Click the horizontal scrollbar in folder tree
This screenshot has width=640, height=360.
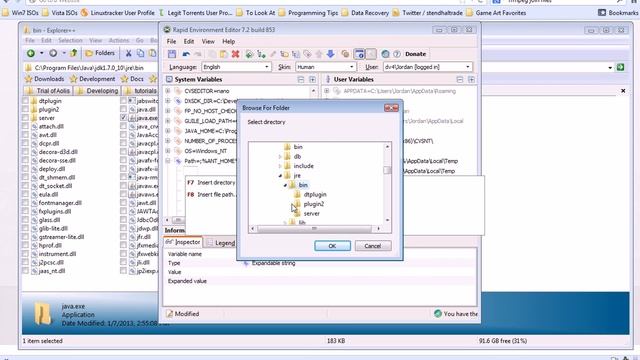(314, 229)
